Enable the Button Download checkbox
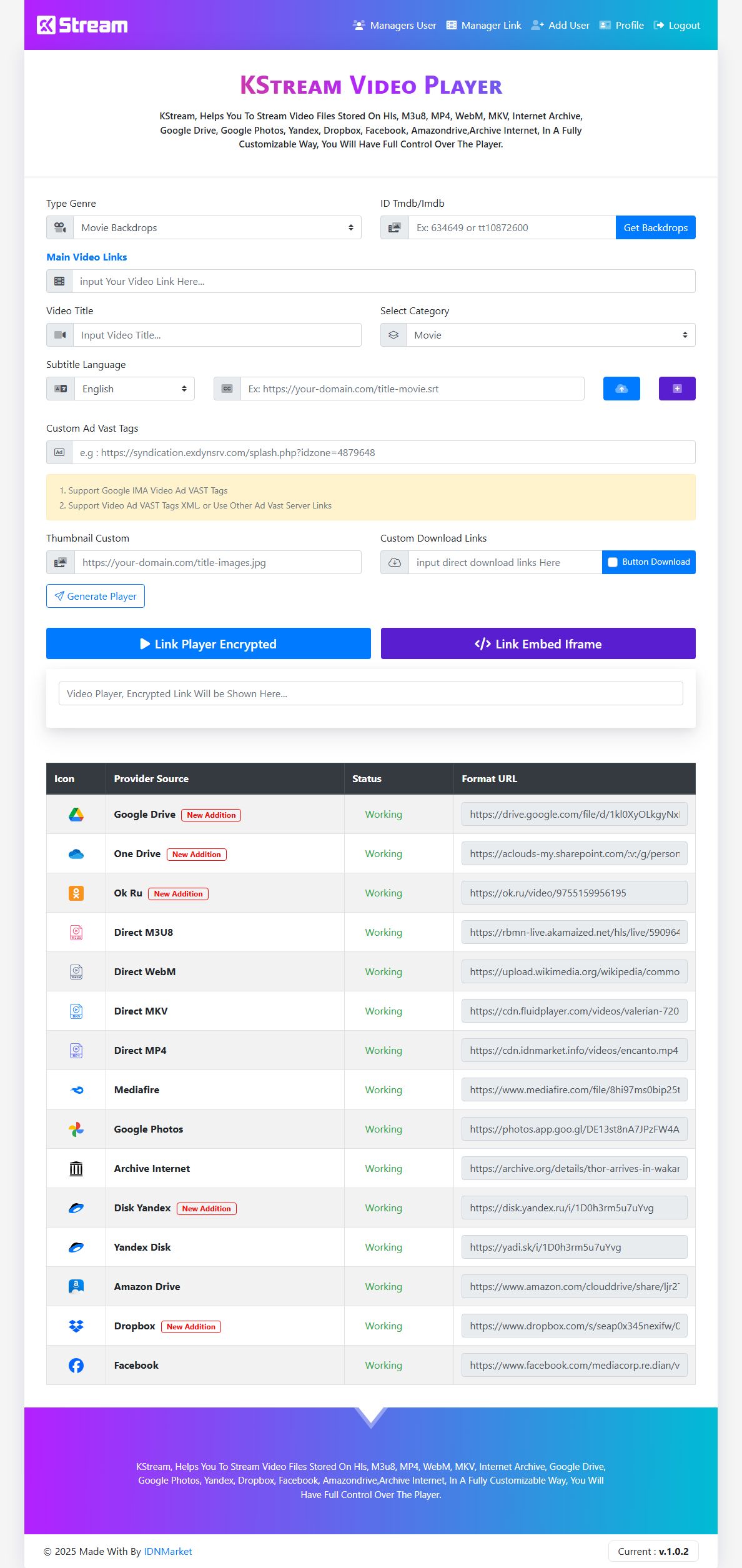The image size is (742, 1568). tap(613, 562)
